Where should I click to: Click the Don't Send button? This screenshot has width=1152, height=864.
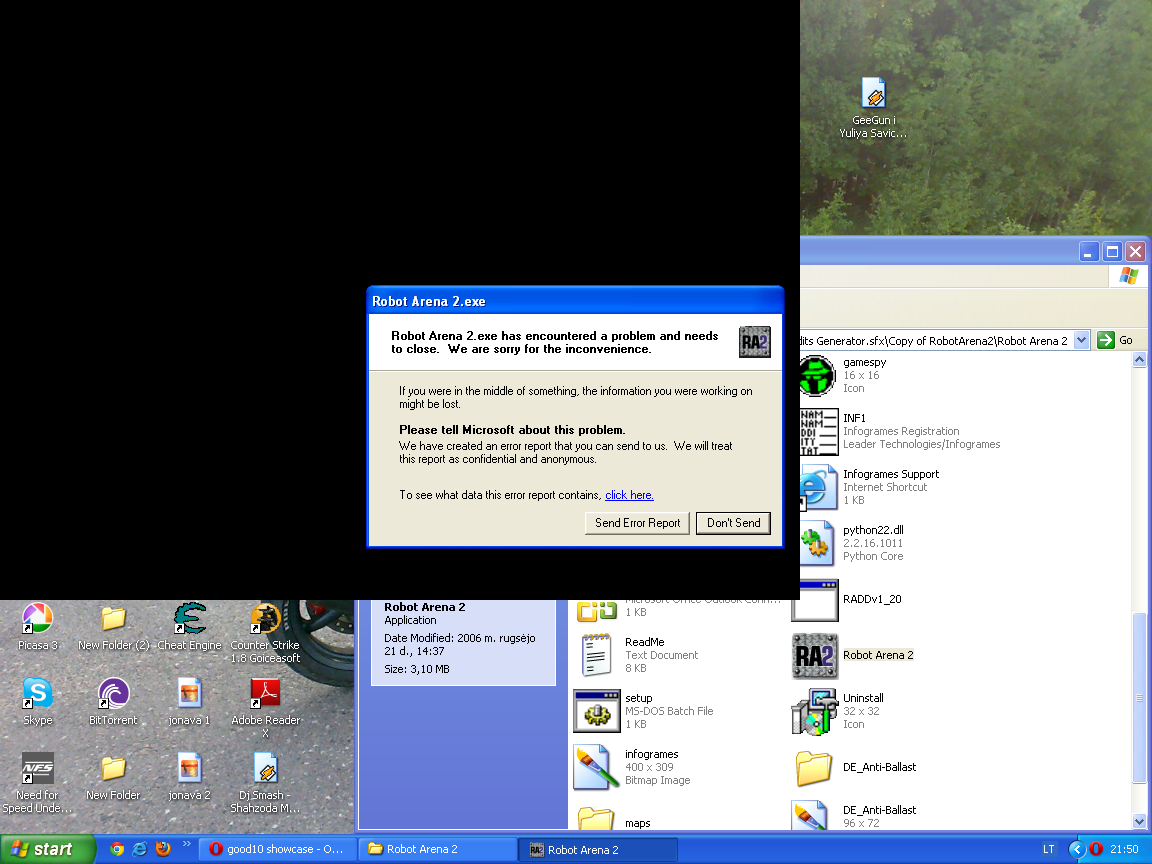(733, 523)
